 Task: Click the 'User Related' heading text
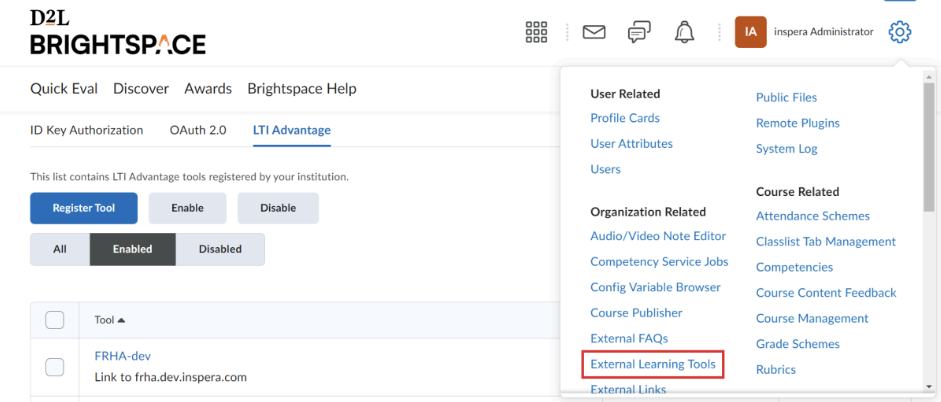coord(625,94)
